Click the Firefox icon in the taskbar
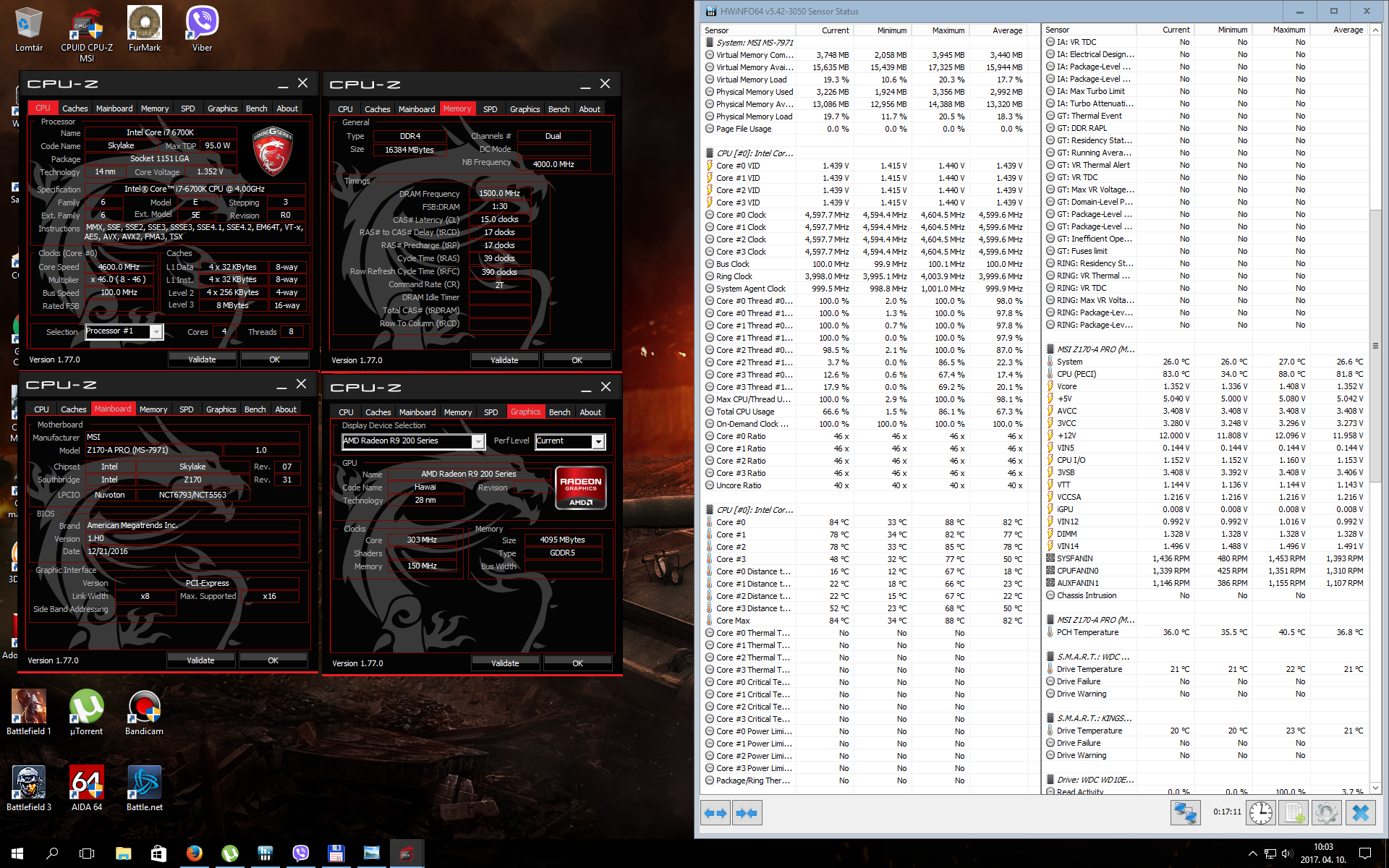1389x868 pixels. (x=194, y=854)
